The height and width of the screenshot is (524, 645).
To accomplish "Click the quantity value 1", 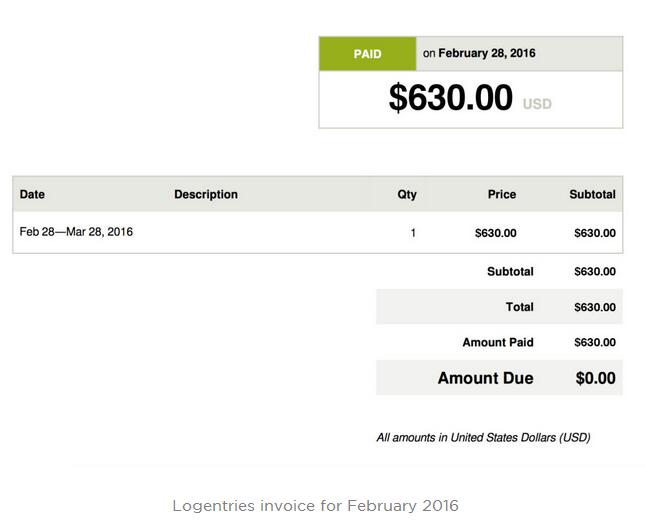I will click(x=413, y=233).
